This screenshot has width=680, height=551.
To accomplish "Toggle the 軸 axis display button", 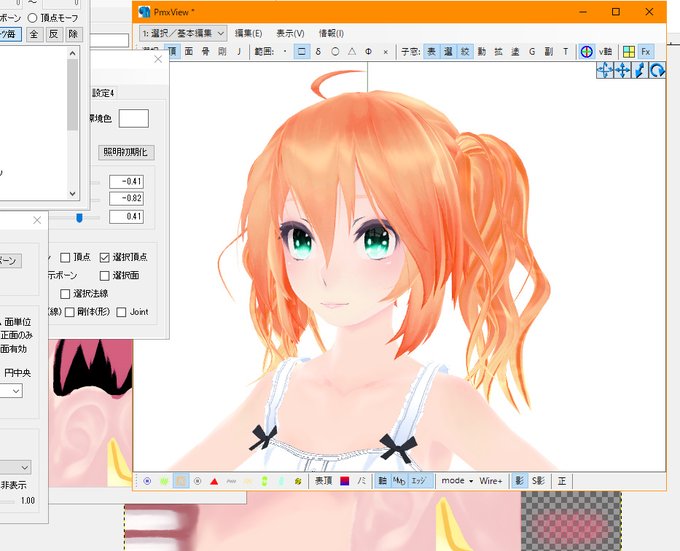I will pyautogui.click(x=382, y=481).
